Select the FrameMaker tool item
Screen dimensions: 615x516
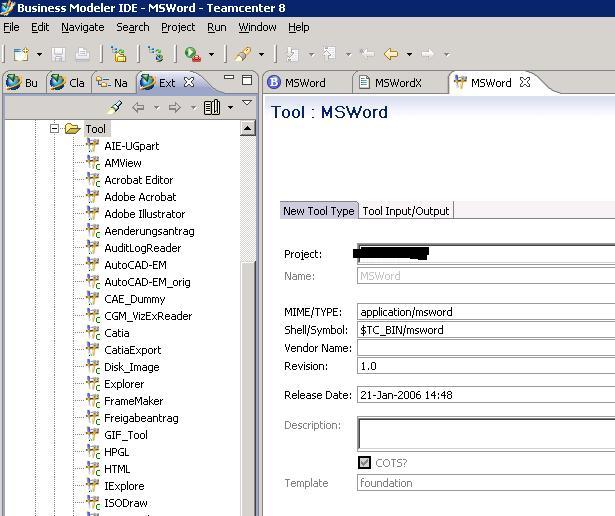point(133,401)
